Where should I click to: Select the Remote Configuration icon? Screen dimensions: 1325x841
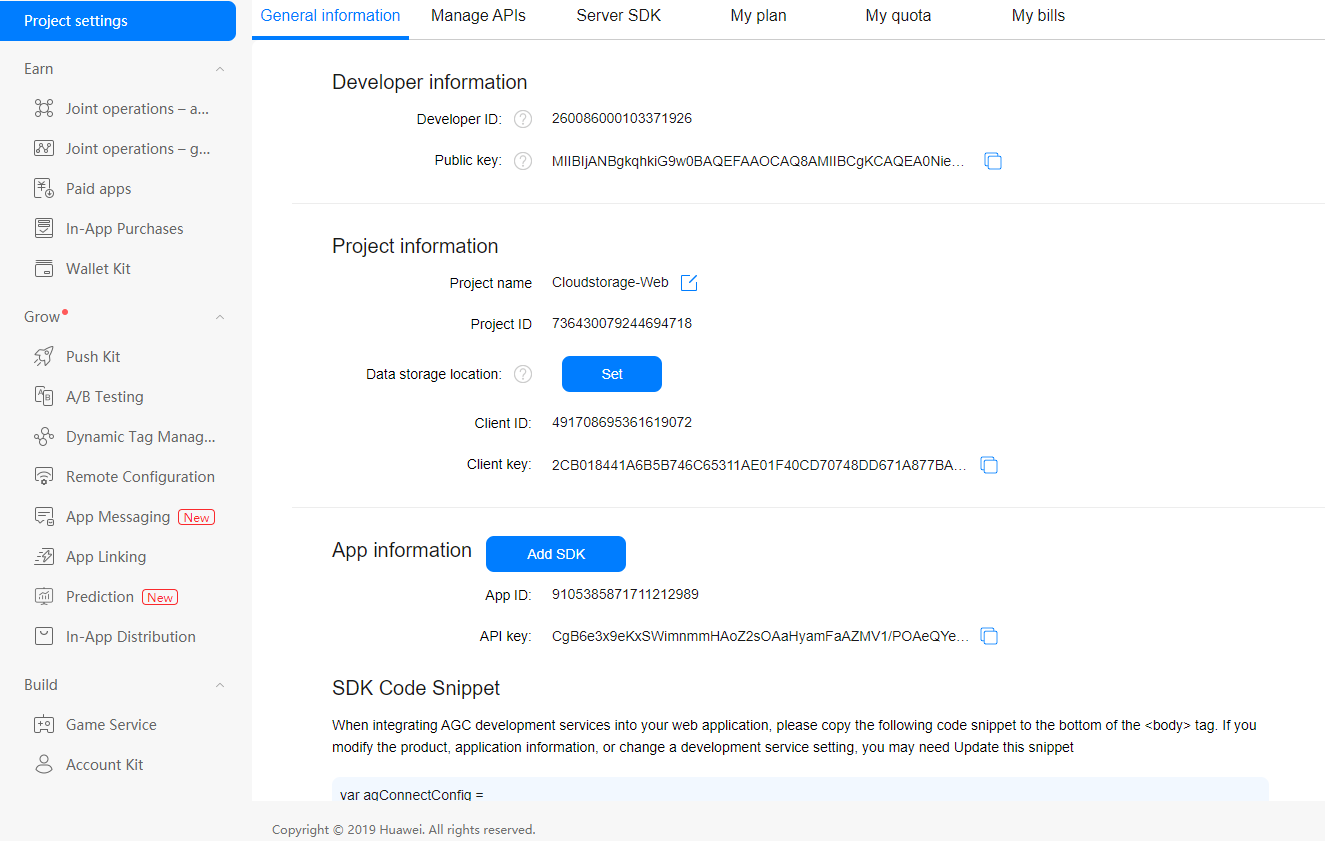coord(44,476)
